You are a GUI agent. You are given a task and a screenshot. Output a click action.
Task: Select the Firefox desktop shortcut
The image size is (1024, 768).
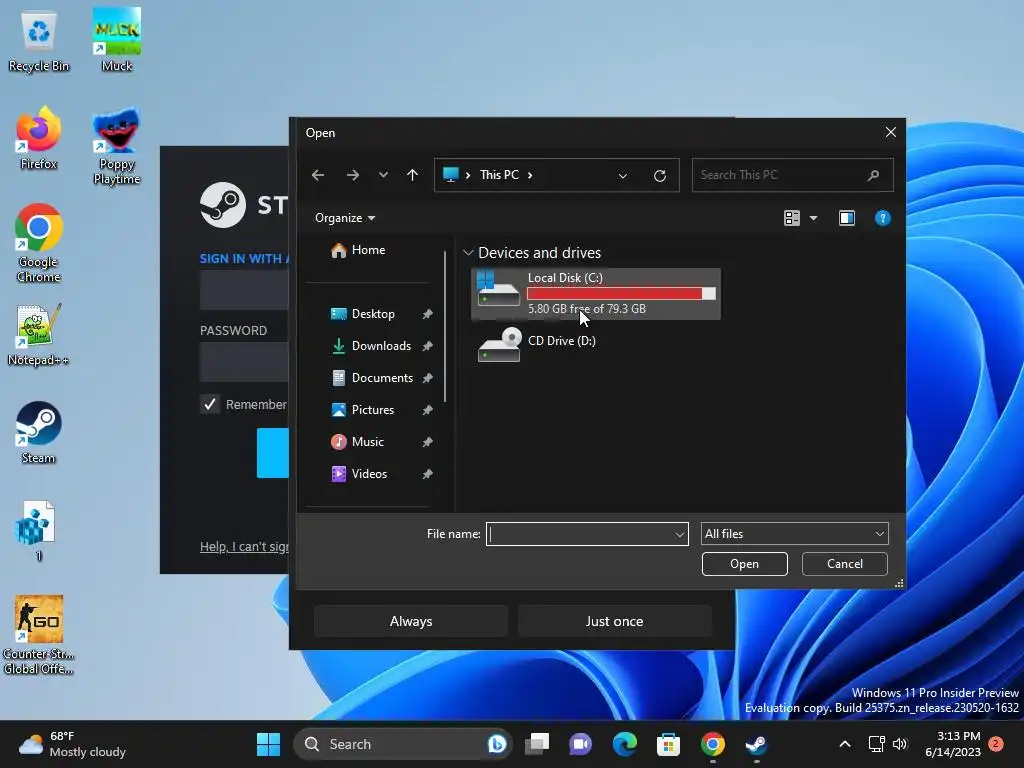(39, 138)
